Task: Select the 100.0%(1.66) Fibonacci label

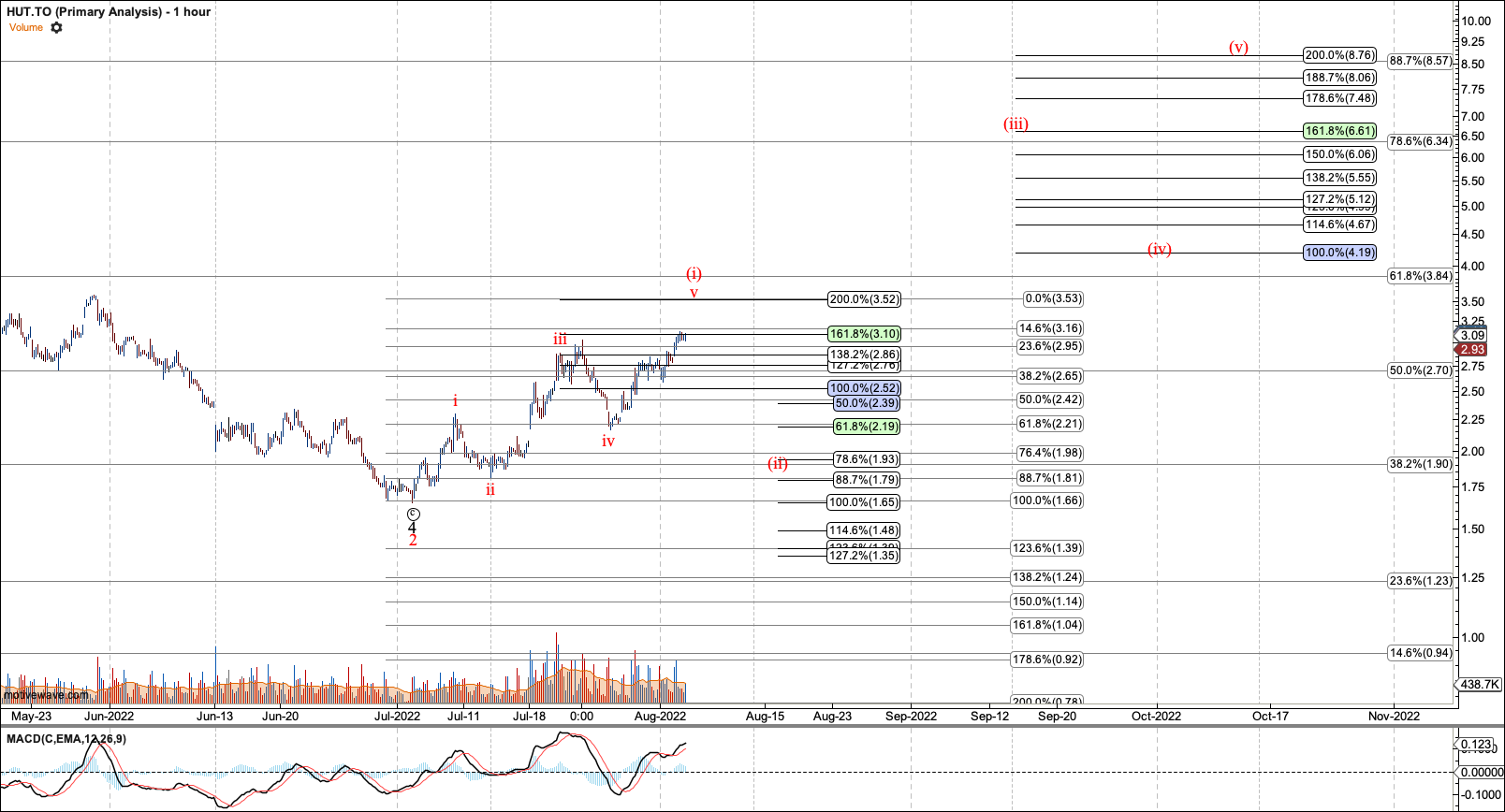Action: point(1047,500)
